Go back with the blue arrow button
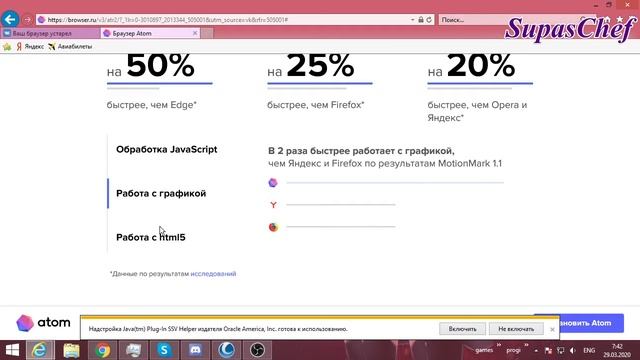Image resolution: width=640 pixels, height=360 pixels. [10, 19]
